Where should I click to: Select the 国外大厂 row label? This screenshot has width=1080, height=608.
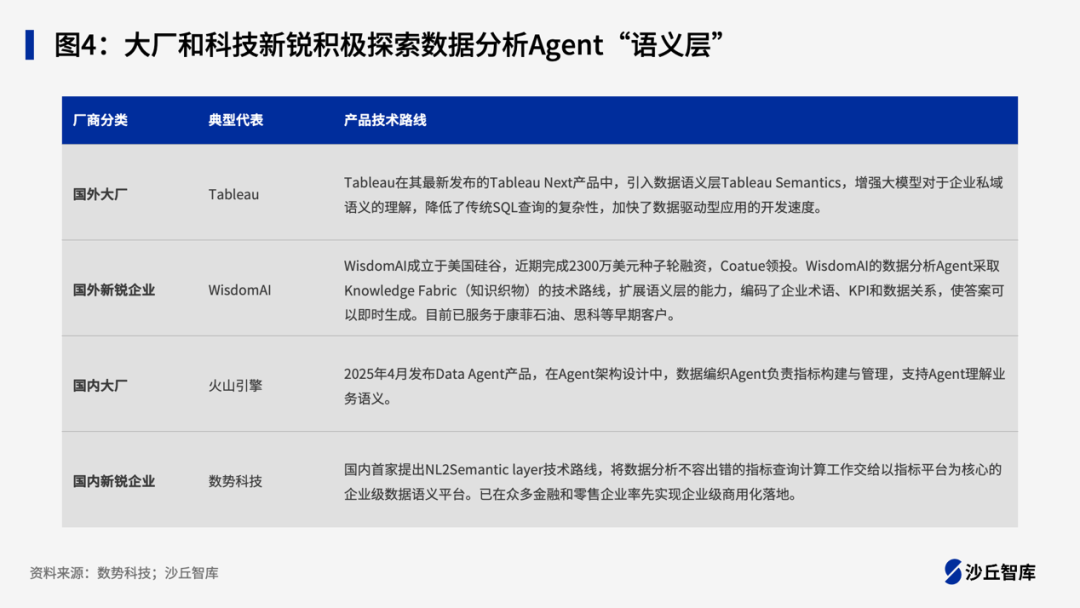[x=100, y=194]
